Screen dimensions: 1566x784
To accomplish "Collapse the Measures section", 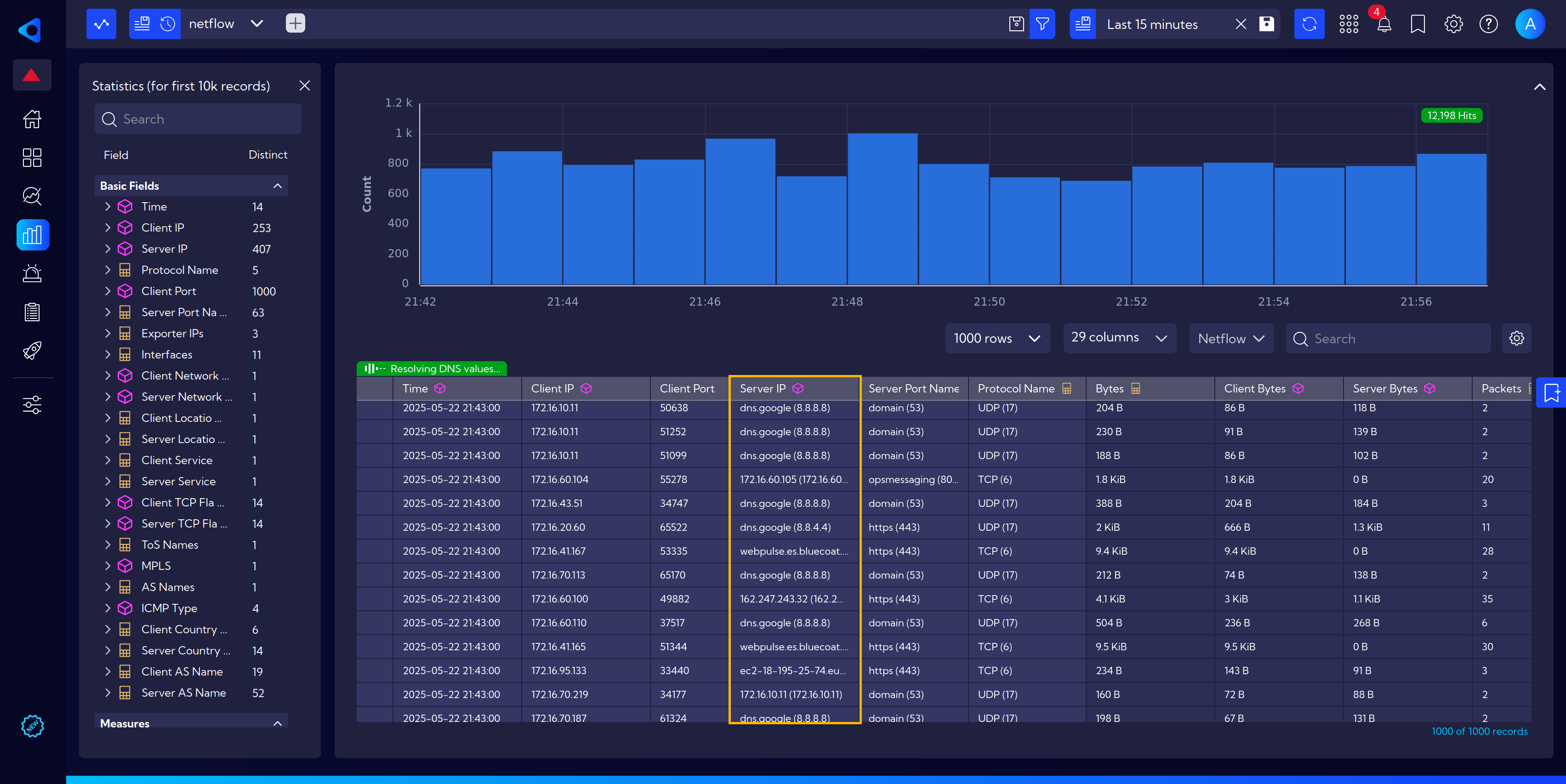I will click(x=277, y=723).
